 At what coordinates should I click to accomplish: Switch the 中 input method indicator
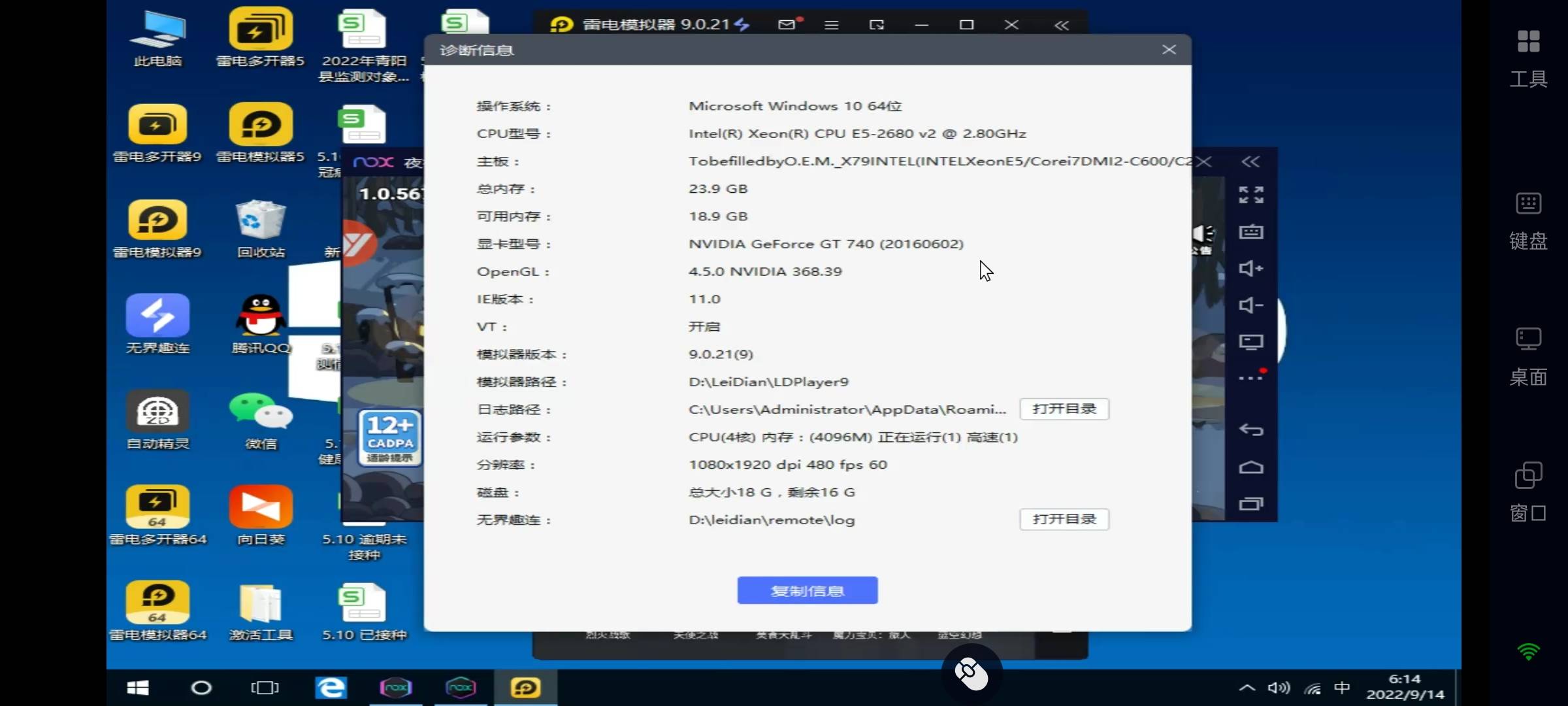click(x=1342, y=688)
